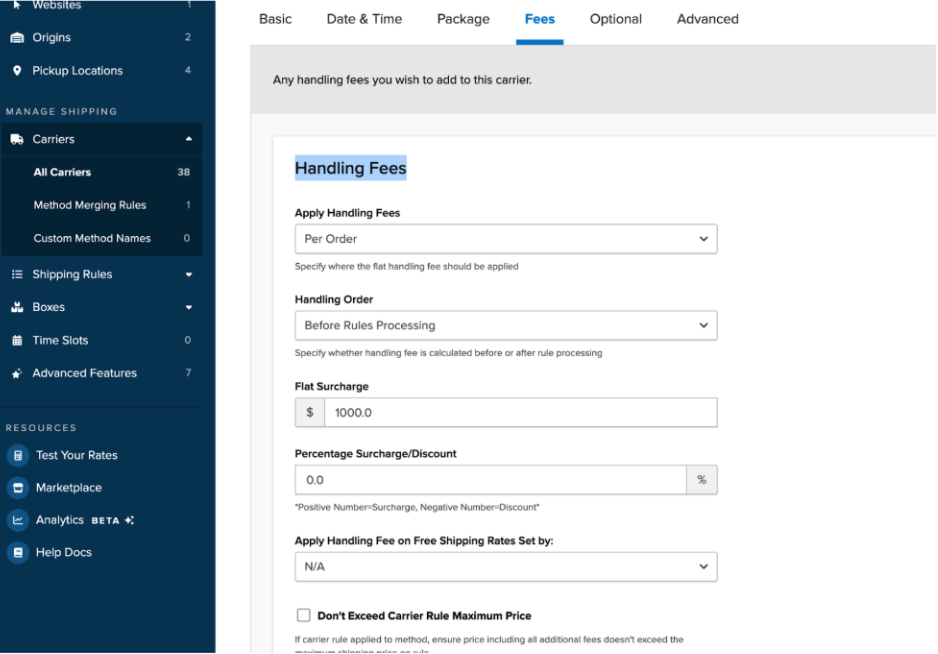
Task: Open the Apply Handling Fees dropdown
Action: (505, 240)
